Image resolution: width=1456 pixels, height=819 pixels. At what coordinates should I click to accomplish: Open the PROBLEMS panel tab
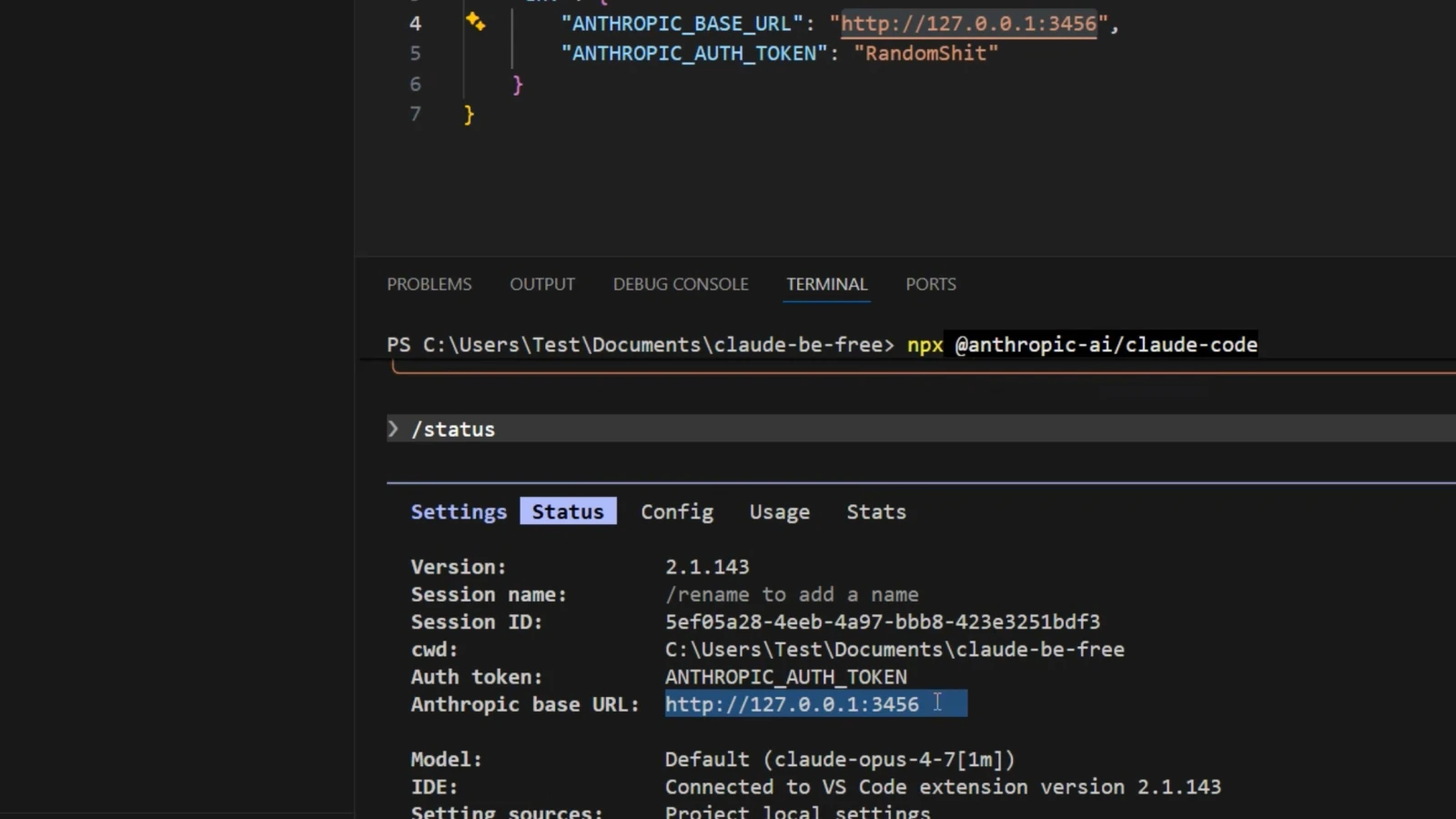coord(430,284)
